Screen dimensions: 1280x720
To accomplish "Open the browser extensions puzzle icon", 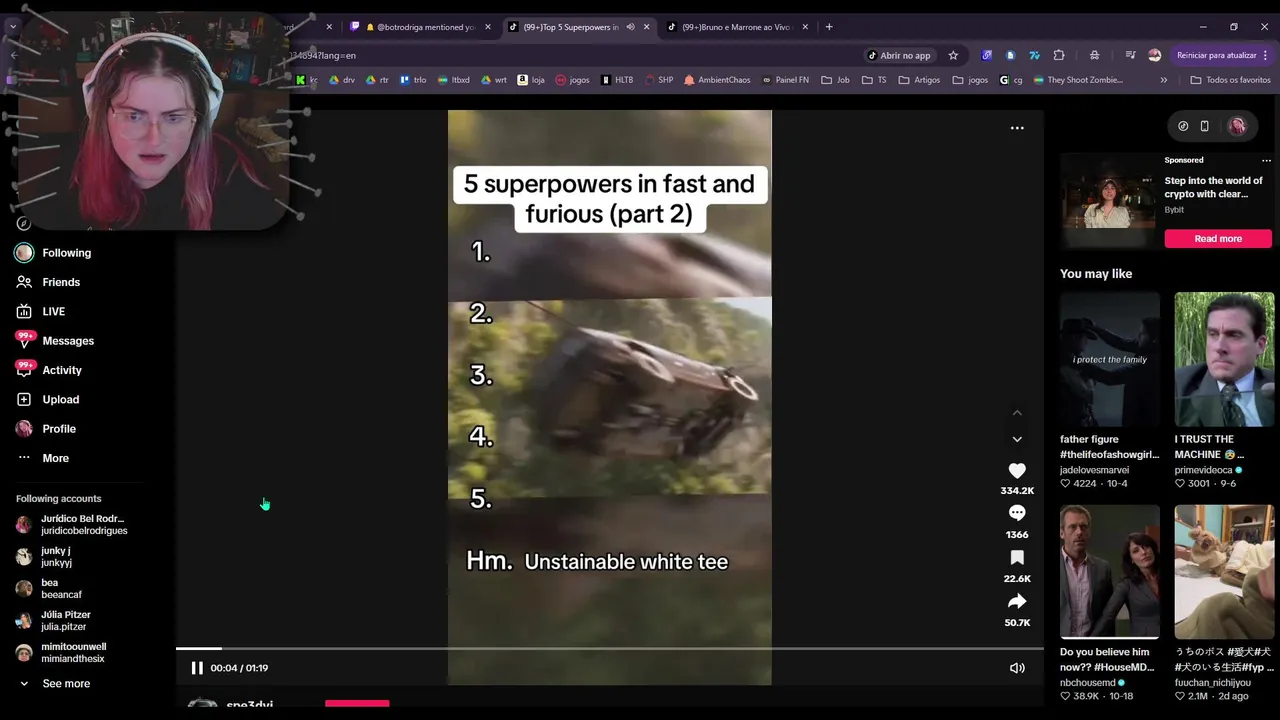I will (1059, 55).
